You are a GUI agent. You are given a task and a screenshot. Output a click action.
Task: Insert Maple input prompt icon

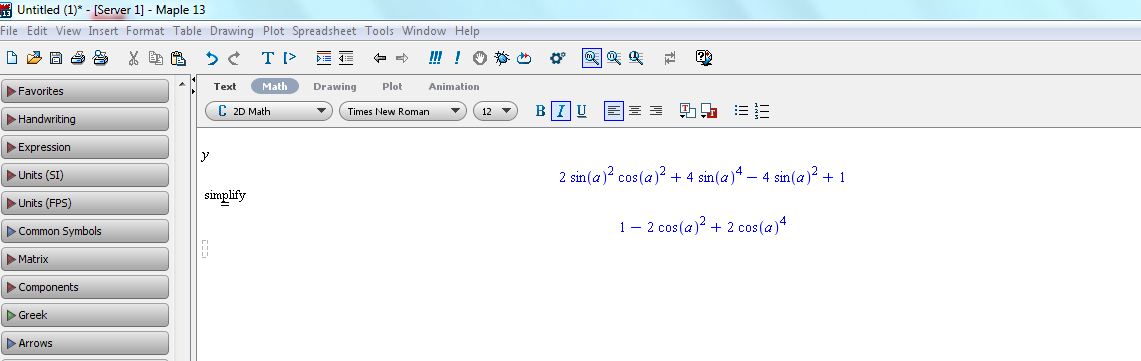pyautogui.click(x=290, y=58)
